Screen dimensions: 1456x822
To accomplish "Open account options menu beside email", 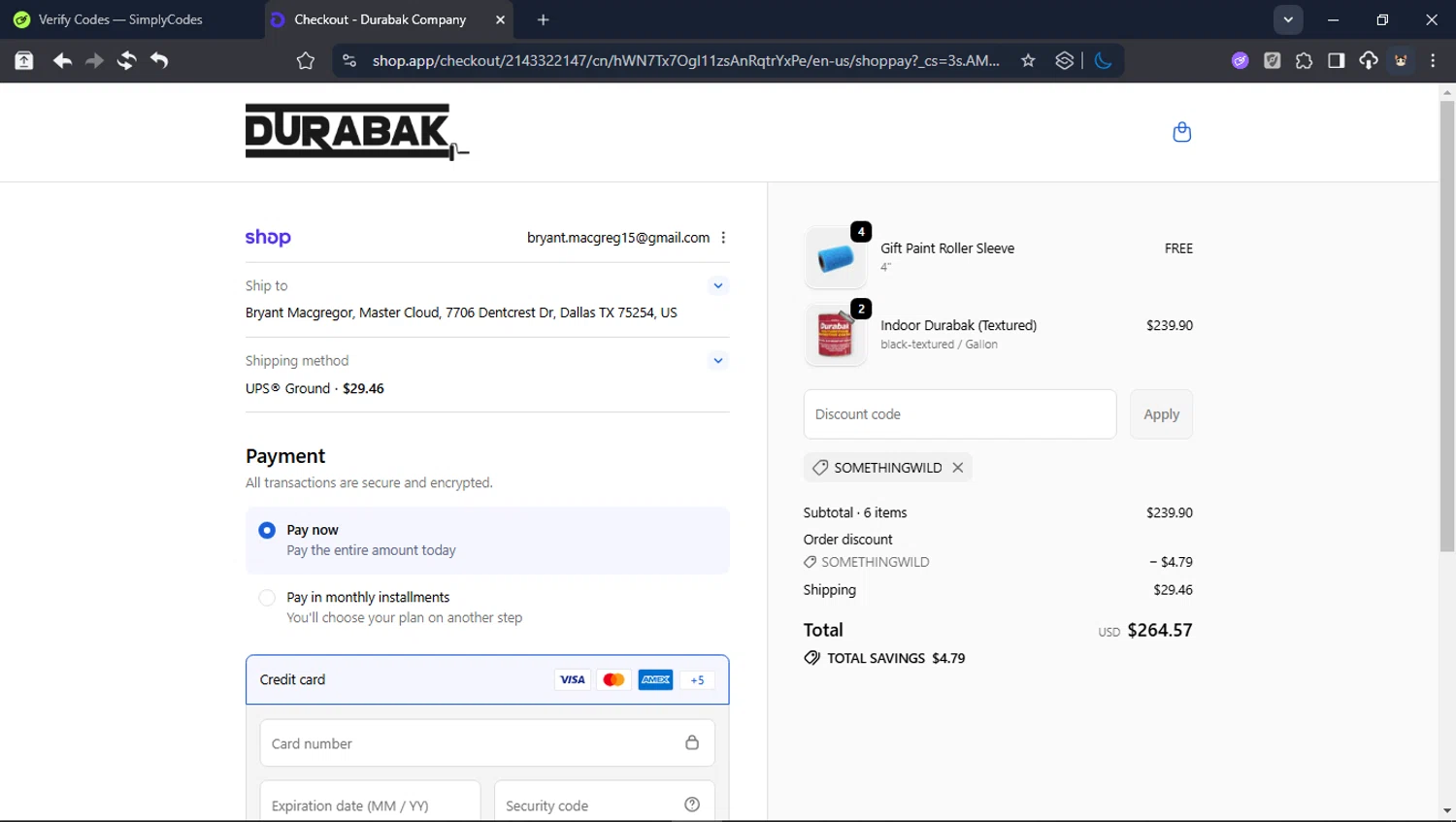I will (723, 238).
